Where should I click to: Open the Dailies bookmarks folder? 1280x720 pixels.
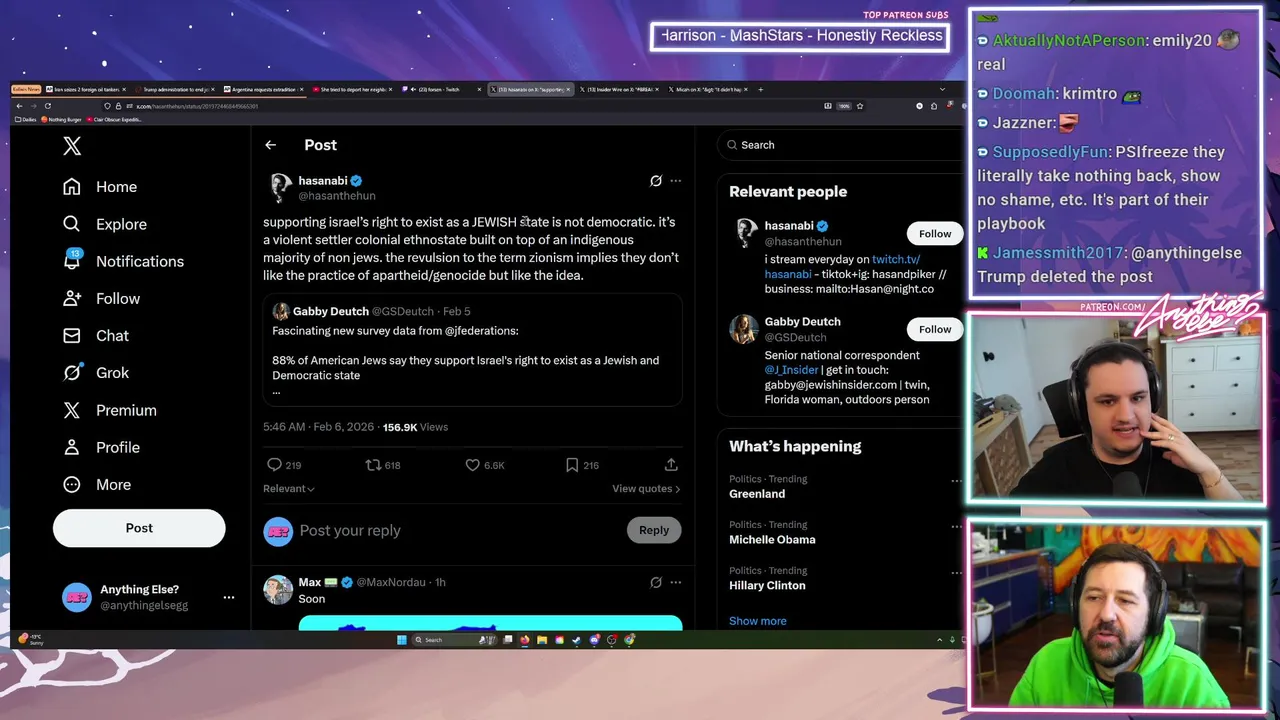pos(27,120)
